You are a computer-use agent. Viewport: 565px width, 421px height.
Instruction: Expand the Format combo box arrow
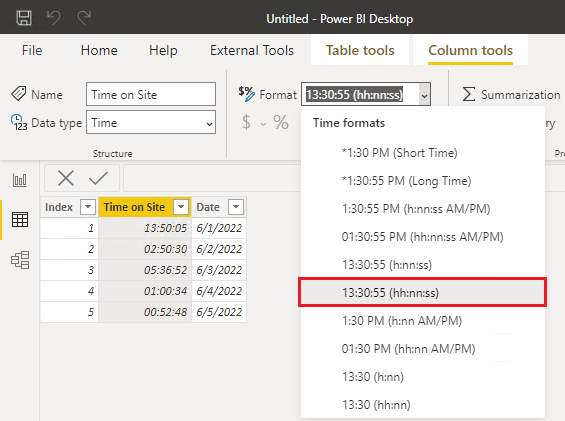tap(424, 95)
